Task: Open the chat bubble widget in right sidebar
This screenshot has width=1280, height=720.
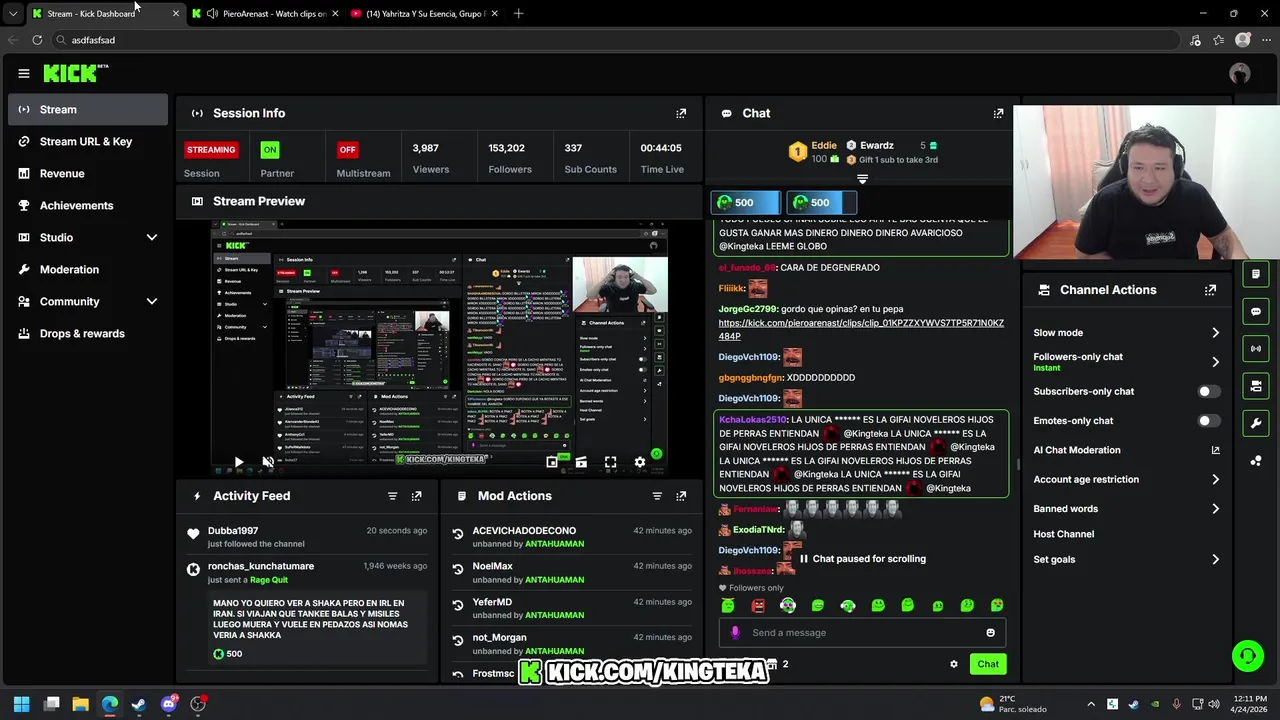Action: click(x=1256, y=311)
